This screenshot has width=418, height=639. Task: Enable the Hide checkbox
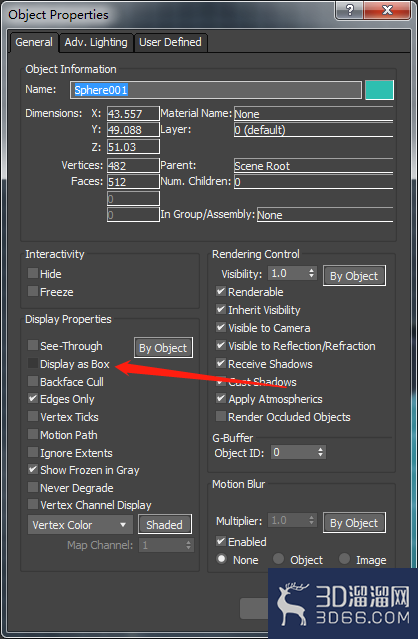33,273
